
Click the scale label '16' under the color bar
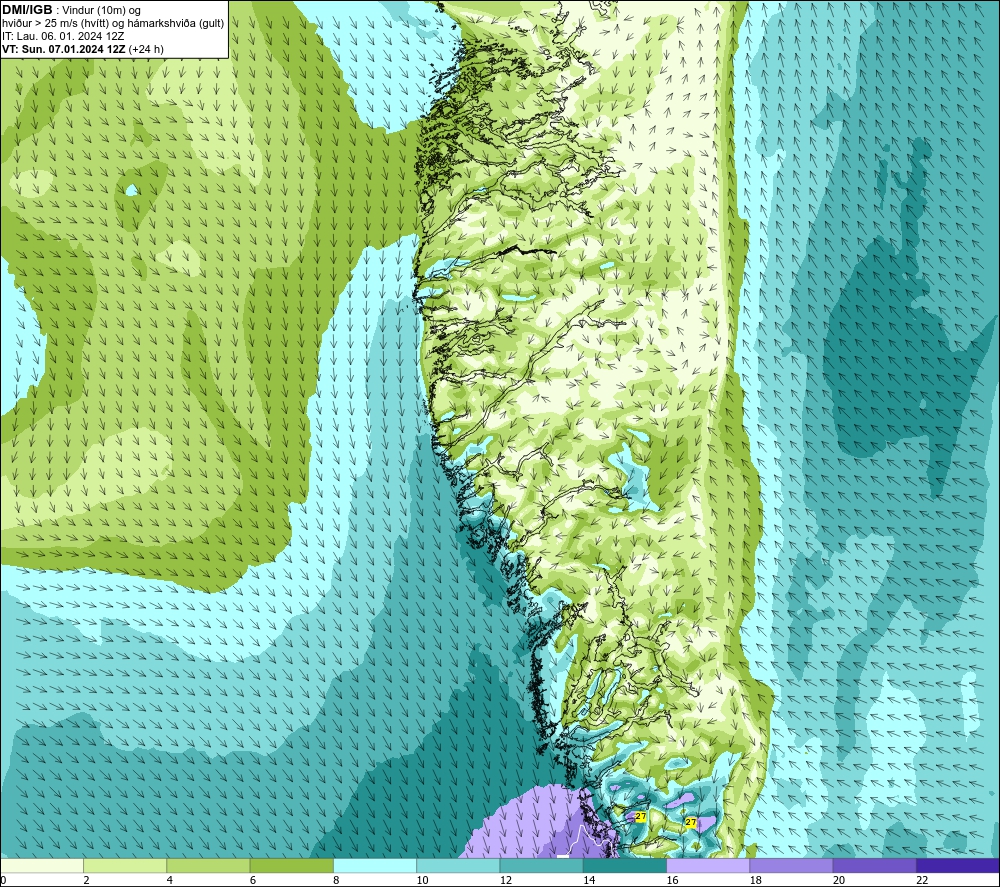tap(672, 880)
